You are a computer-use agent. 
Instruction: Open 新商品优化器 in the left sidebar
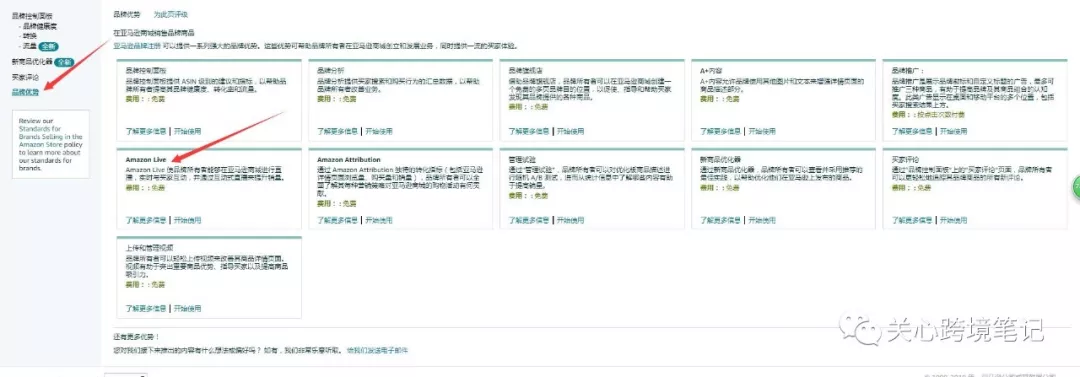pos(32,61)
